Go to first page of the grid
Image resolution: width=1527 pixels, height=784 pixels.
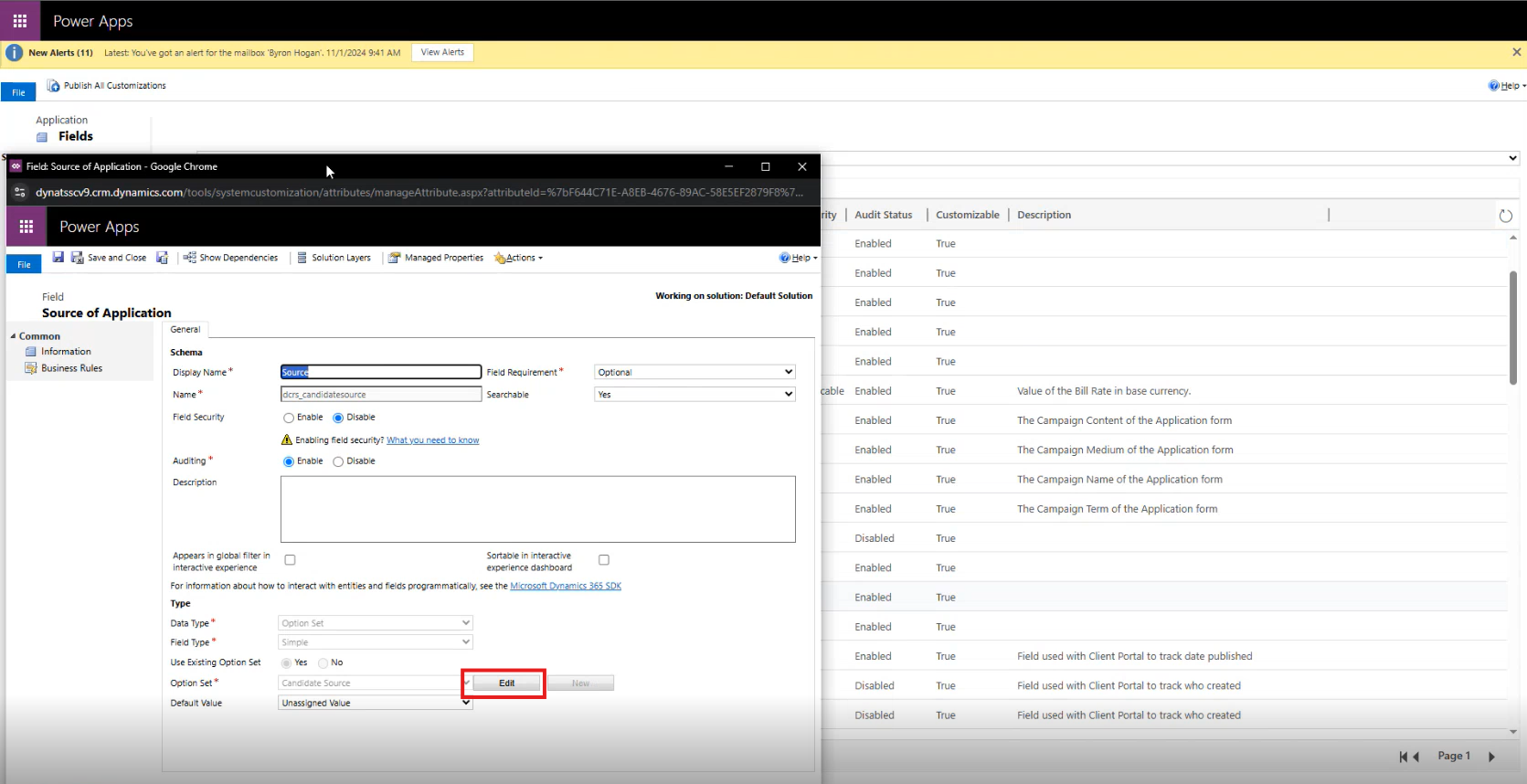pos(1404,757)
